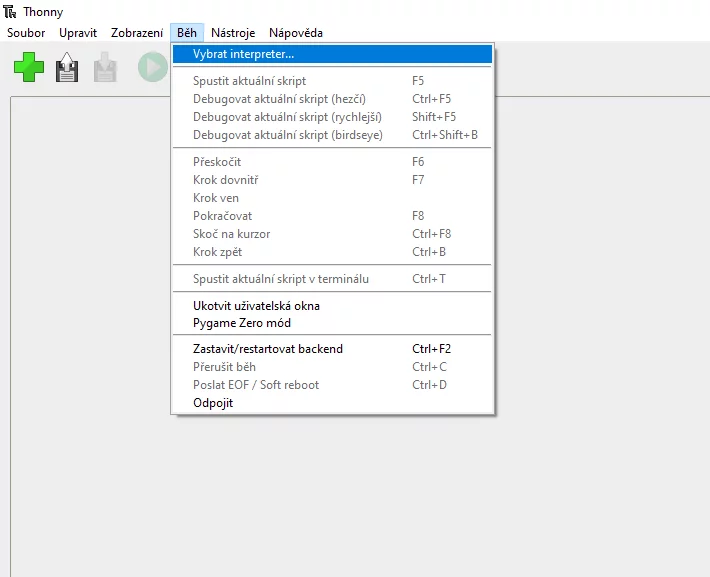Close the open Běh menu
The image size is (710, 577).
coord(187,33)
